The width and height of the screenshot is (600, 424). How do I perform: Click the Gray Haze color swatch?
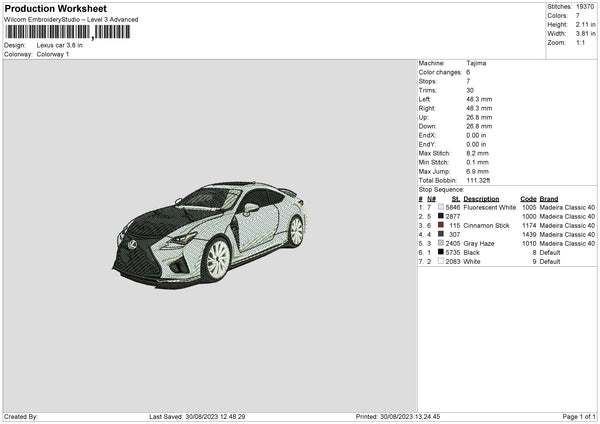pyautogui.click(x=441, y=243)
